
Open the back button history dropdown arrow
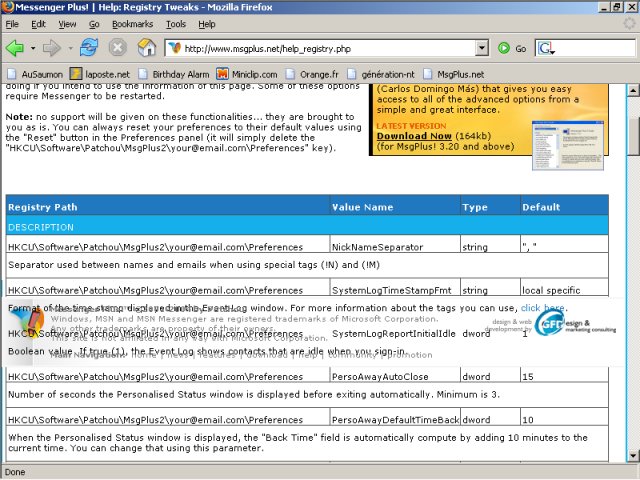pyautogui.click(x=32, y=48)
